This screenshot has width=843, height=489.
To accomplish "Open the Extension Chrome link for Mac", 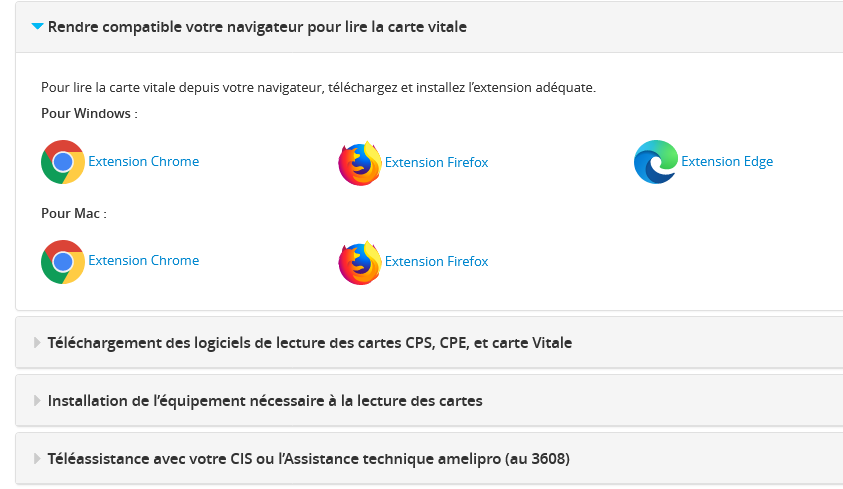I will pyautogui.click(x=144, y=260).
